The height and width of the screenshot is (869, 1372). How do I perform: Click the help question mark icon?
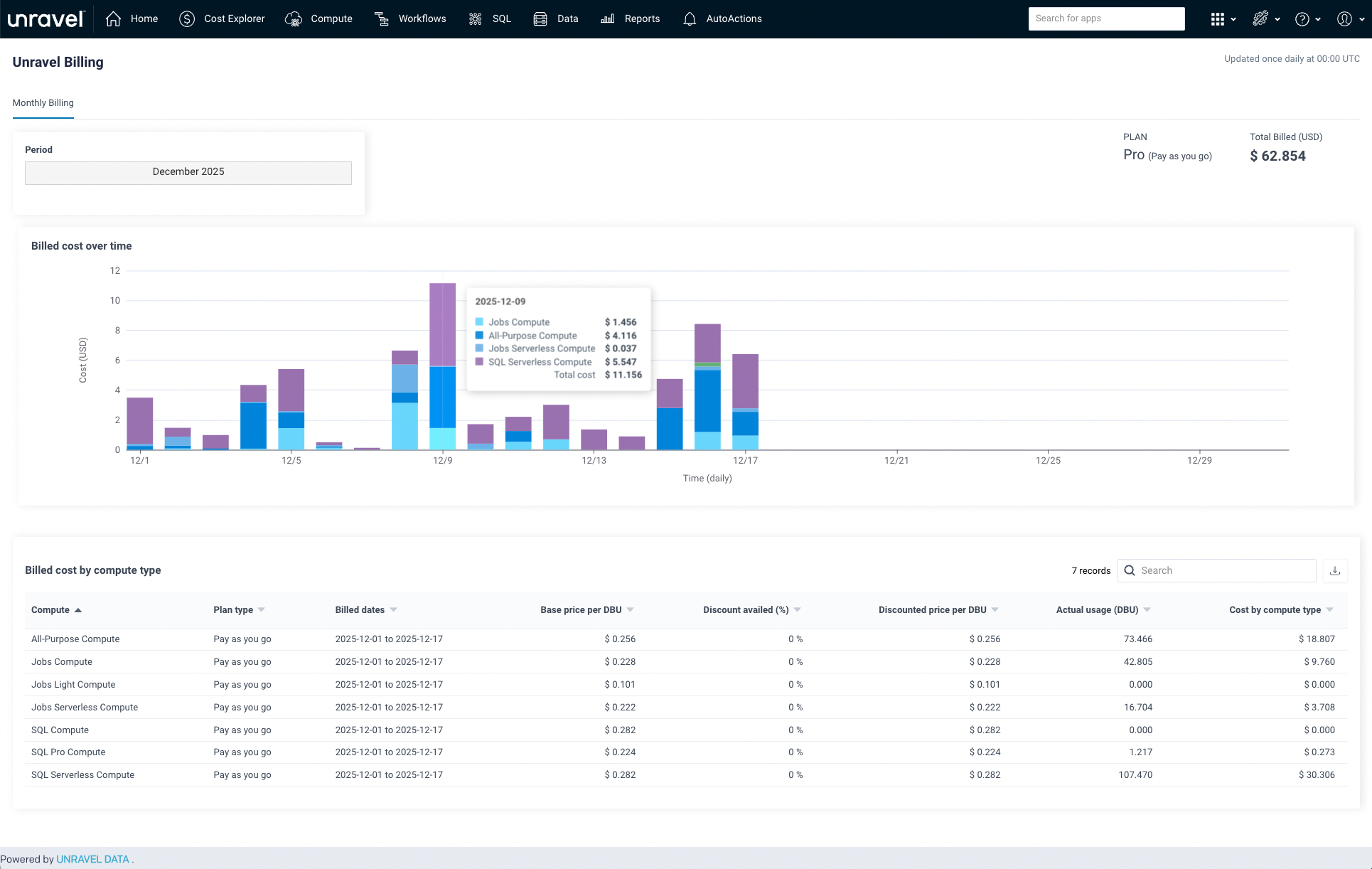1302,19
